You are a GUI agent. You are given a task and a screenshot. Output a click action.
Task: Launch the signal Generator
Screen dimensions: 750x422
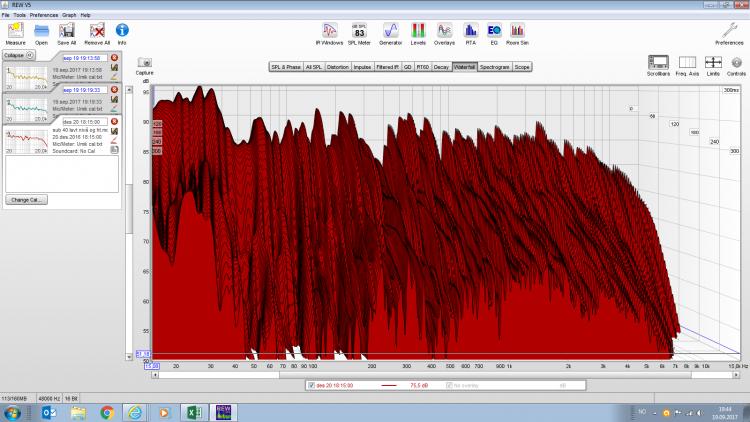coord(390,30)
